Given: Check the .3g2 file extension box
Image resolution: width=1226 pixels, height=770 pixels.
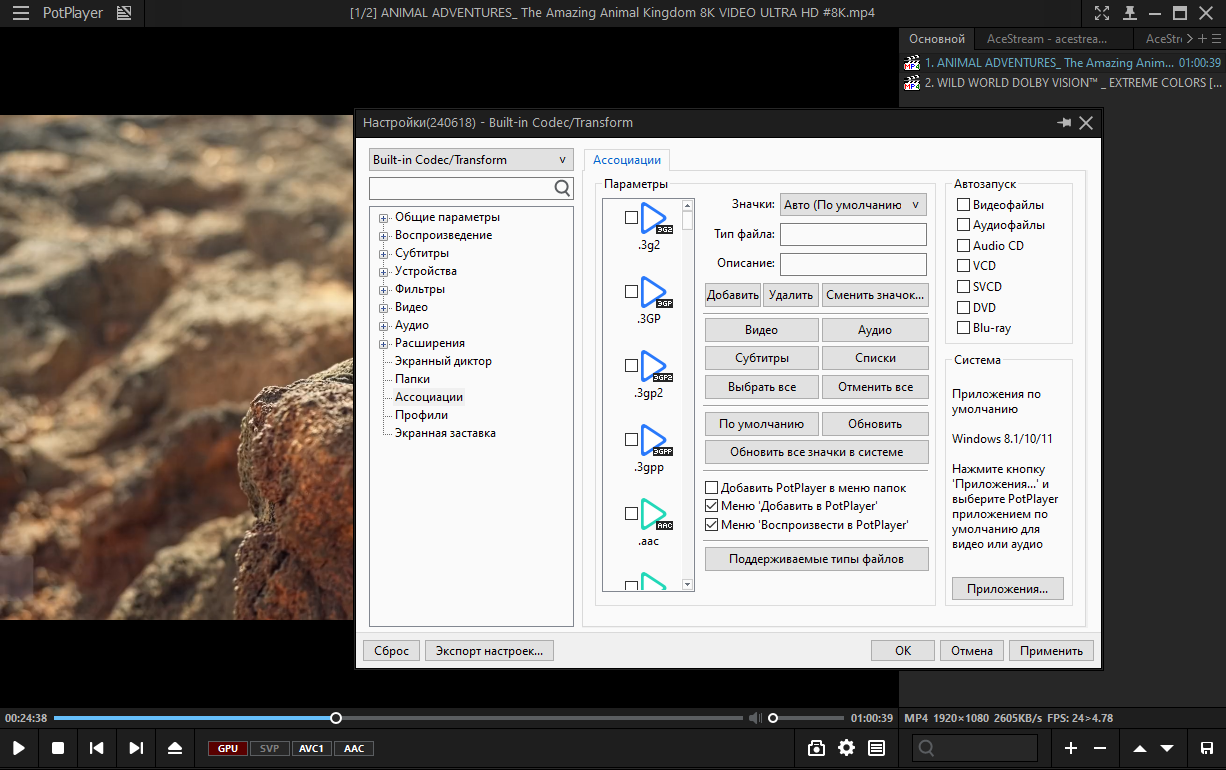Looking at the screenshot, I should point(631,217).
